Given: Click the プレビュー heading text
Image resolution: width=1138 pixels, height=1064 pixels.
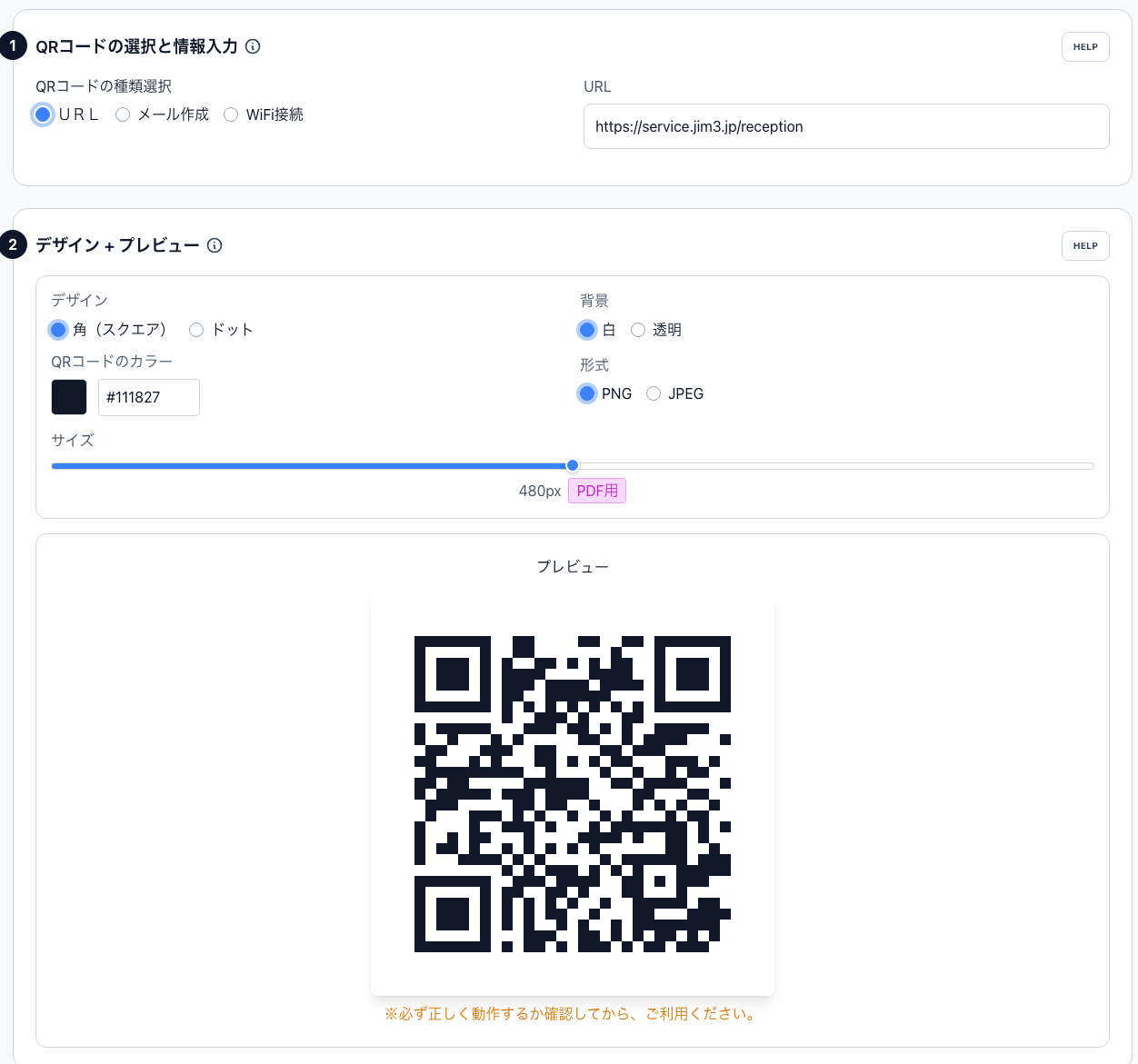Looking at the screenshot, I should [x=573, y=566].
